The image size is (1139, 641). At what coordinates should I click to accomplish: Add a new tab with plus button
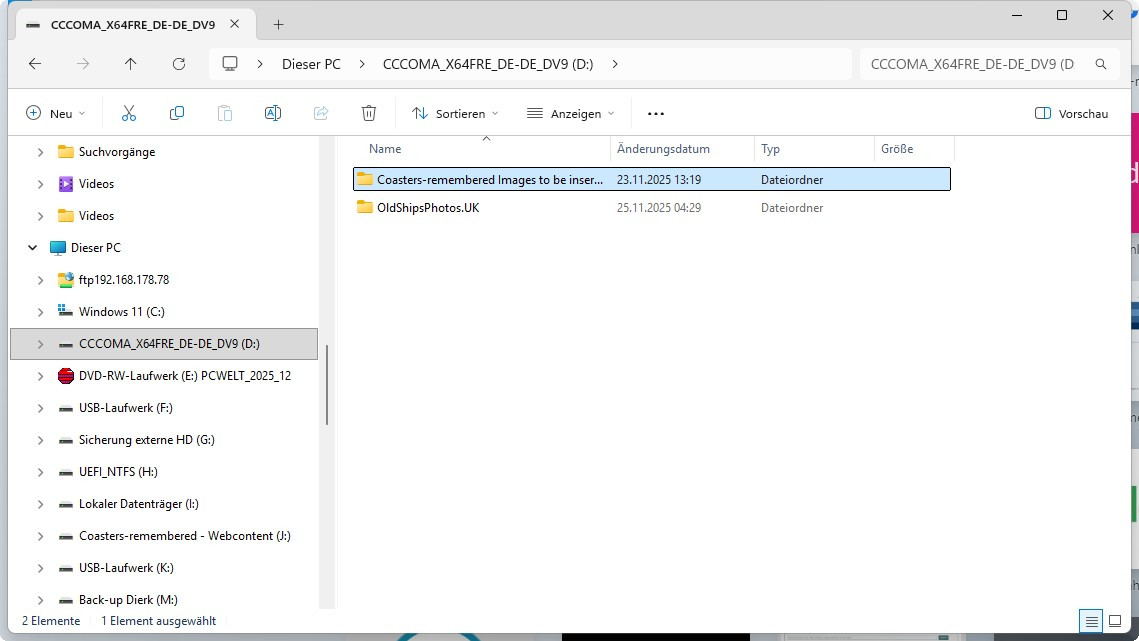point(278,25)
